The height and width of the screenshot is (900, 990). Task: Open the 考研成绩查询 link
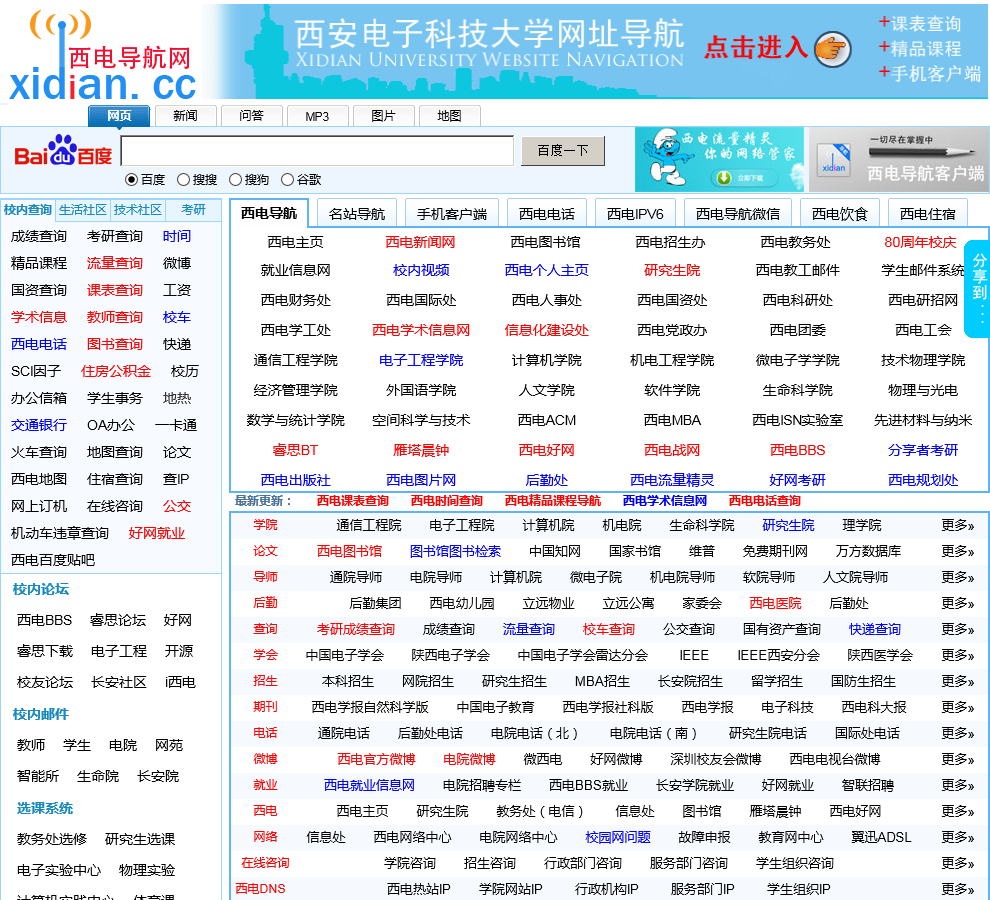click(x=355, y=629)
